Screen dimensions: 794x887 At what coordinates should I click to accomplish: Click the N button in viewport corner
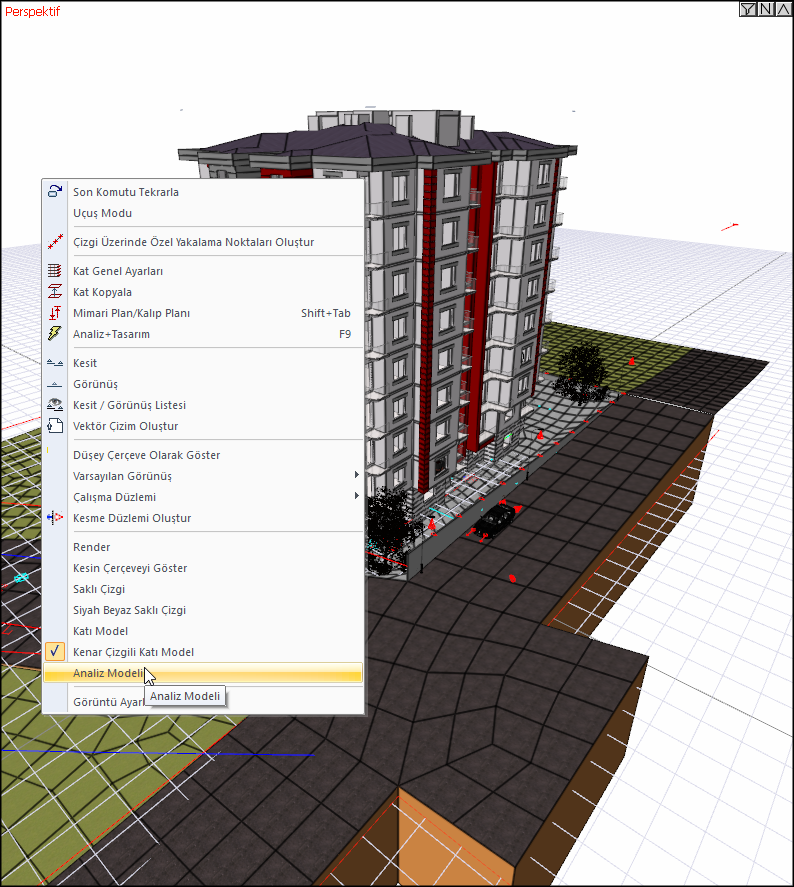point(764,9)
